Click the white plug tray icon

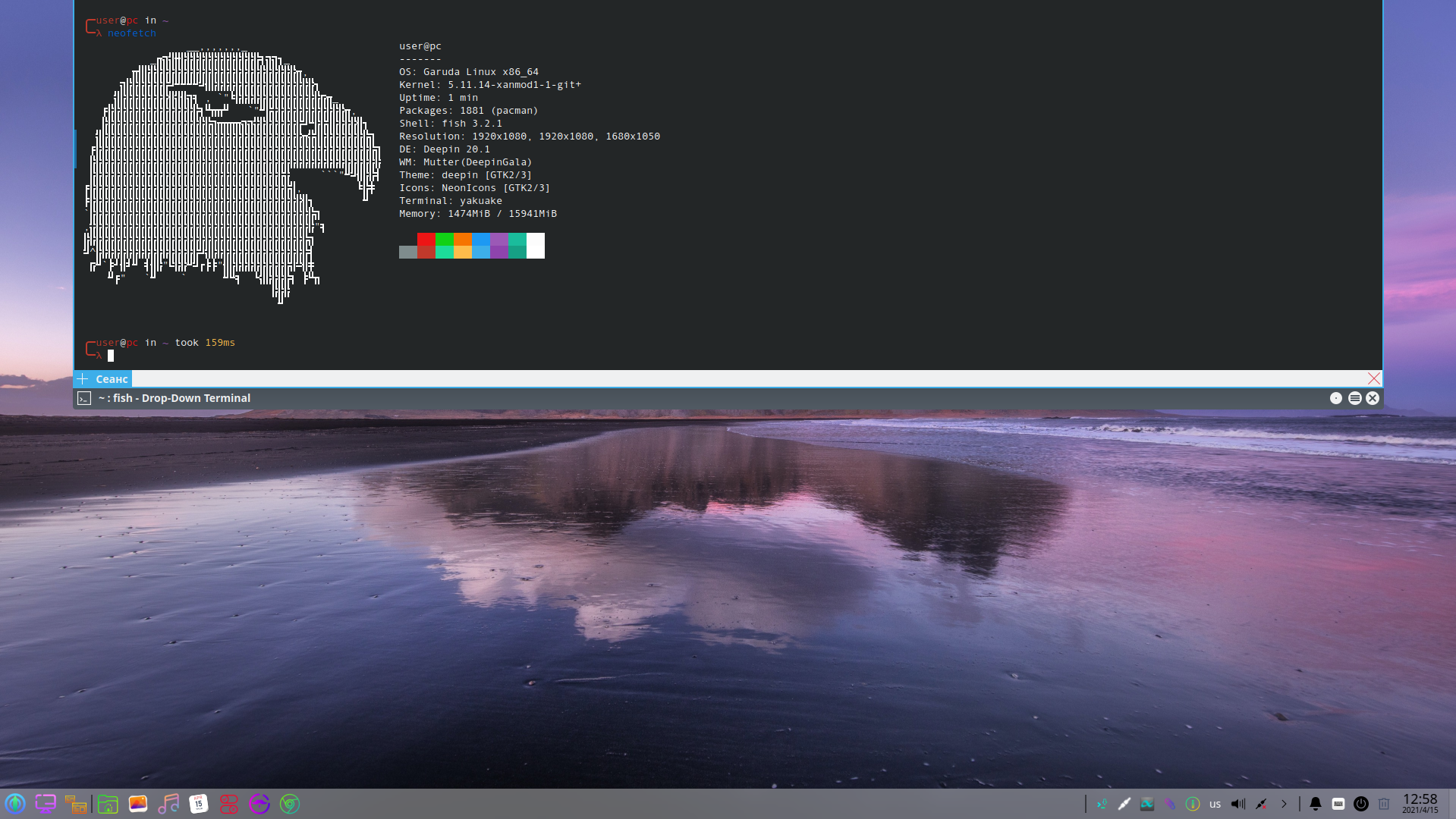(1124, 804)
